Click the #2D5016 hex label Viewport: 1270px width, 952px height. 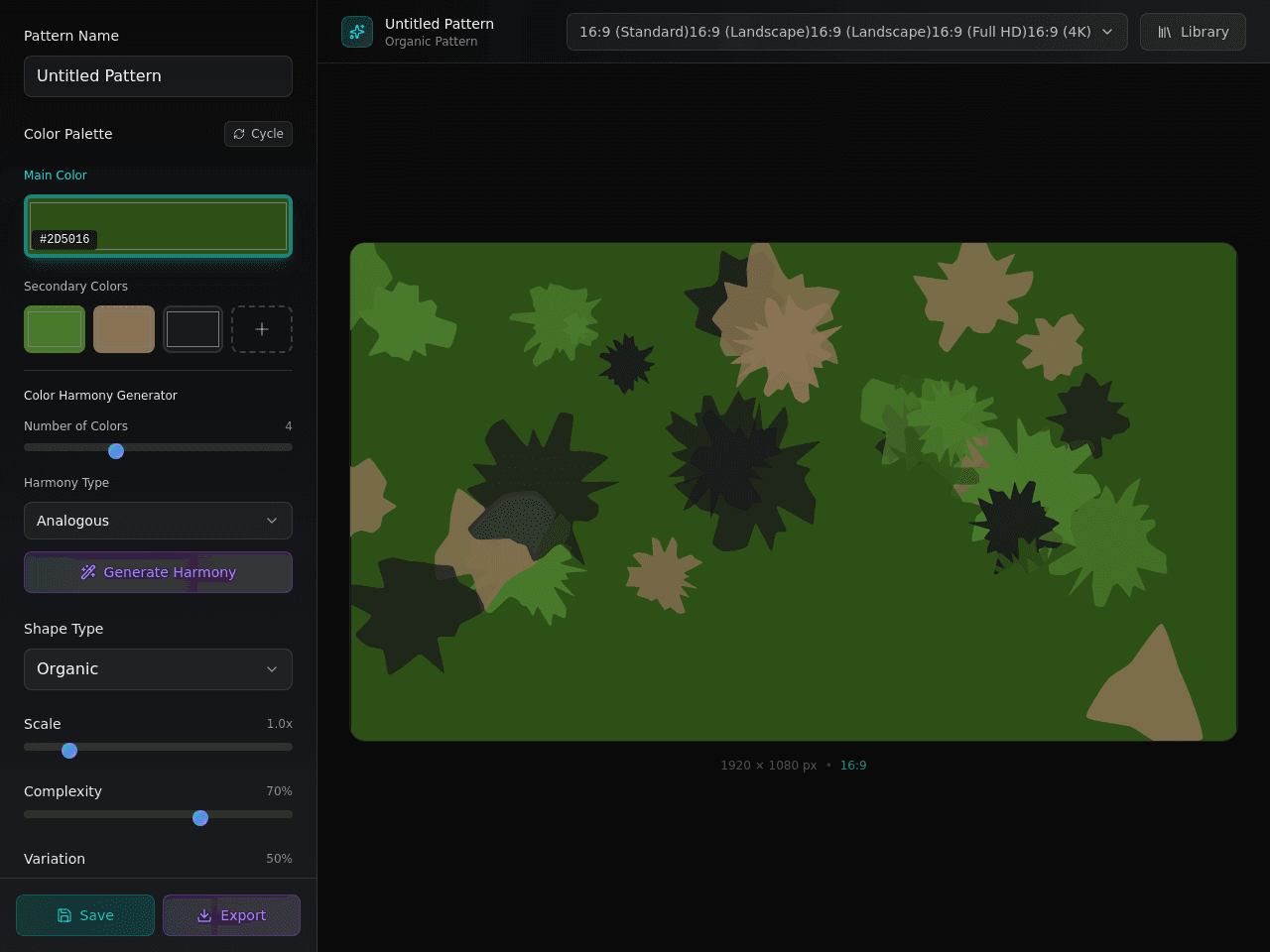(64, 239)
